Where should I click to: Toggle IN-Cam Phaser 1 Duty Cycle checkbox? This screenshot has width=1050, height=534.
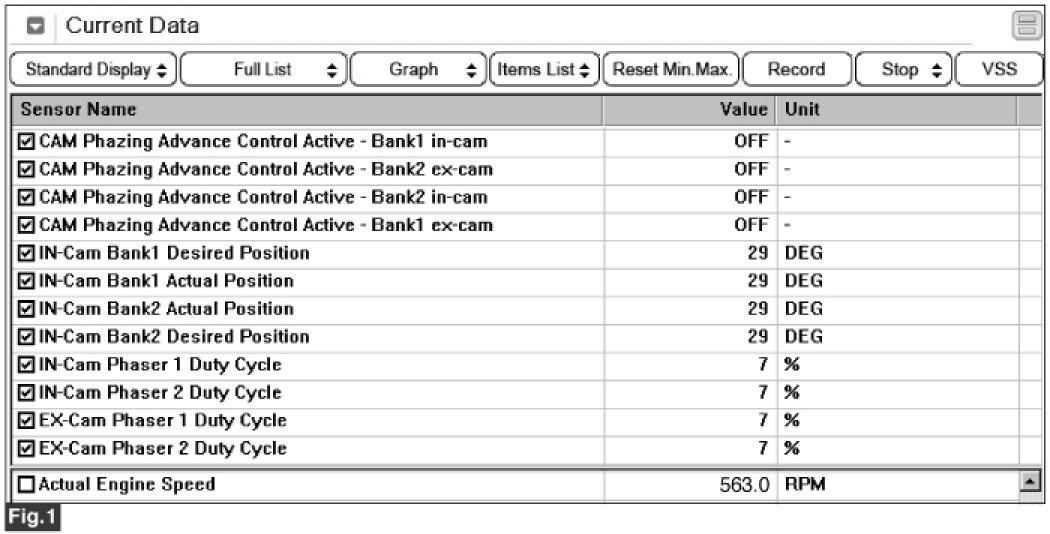[x=26, y=364]
